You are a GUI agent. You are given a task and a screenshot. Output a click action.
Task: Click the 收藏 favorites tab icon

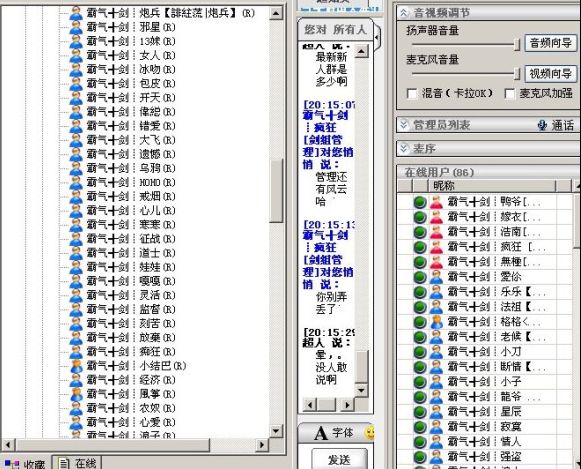12,464
